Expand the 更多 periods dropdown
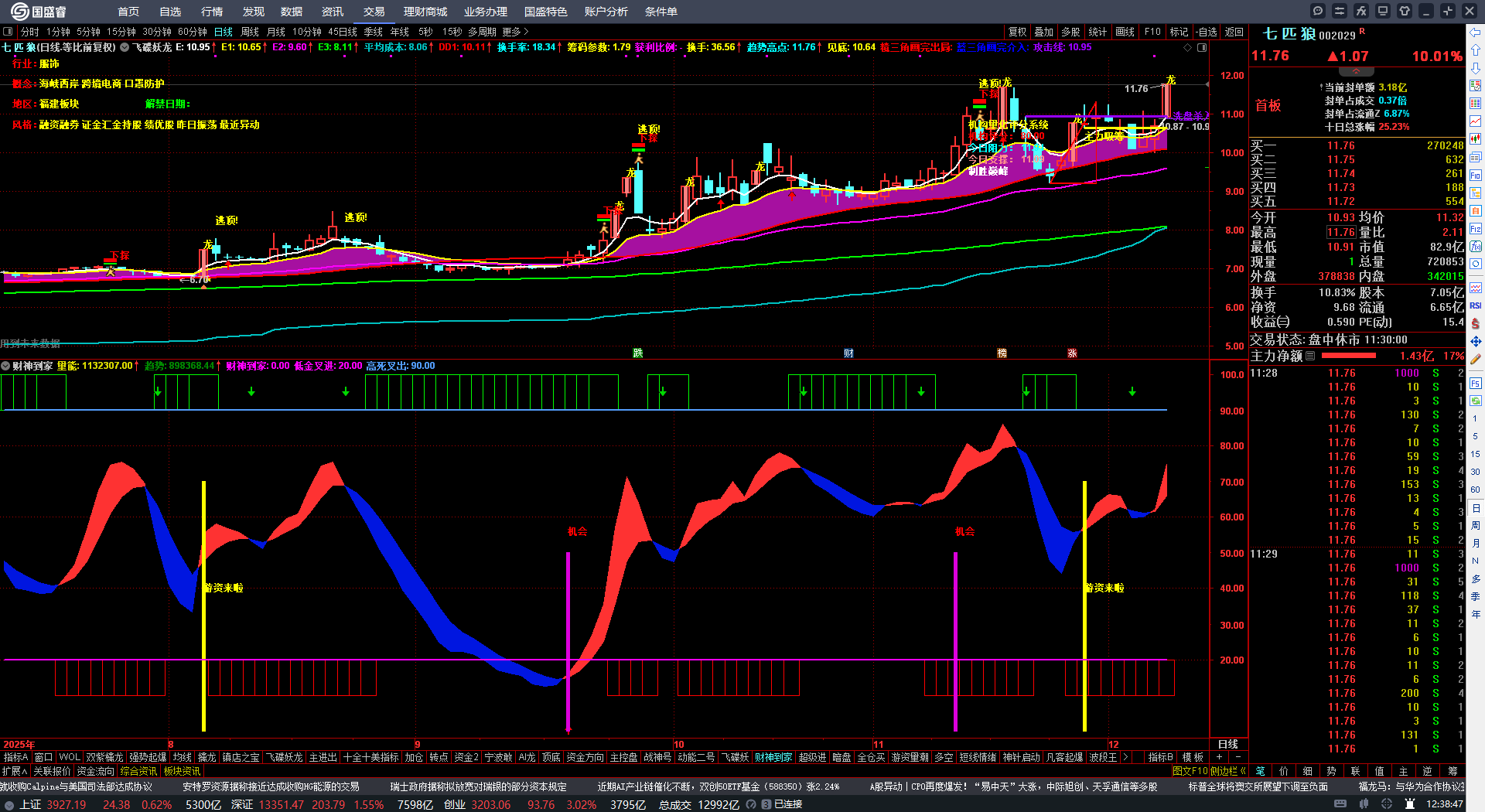 (515, 32)
